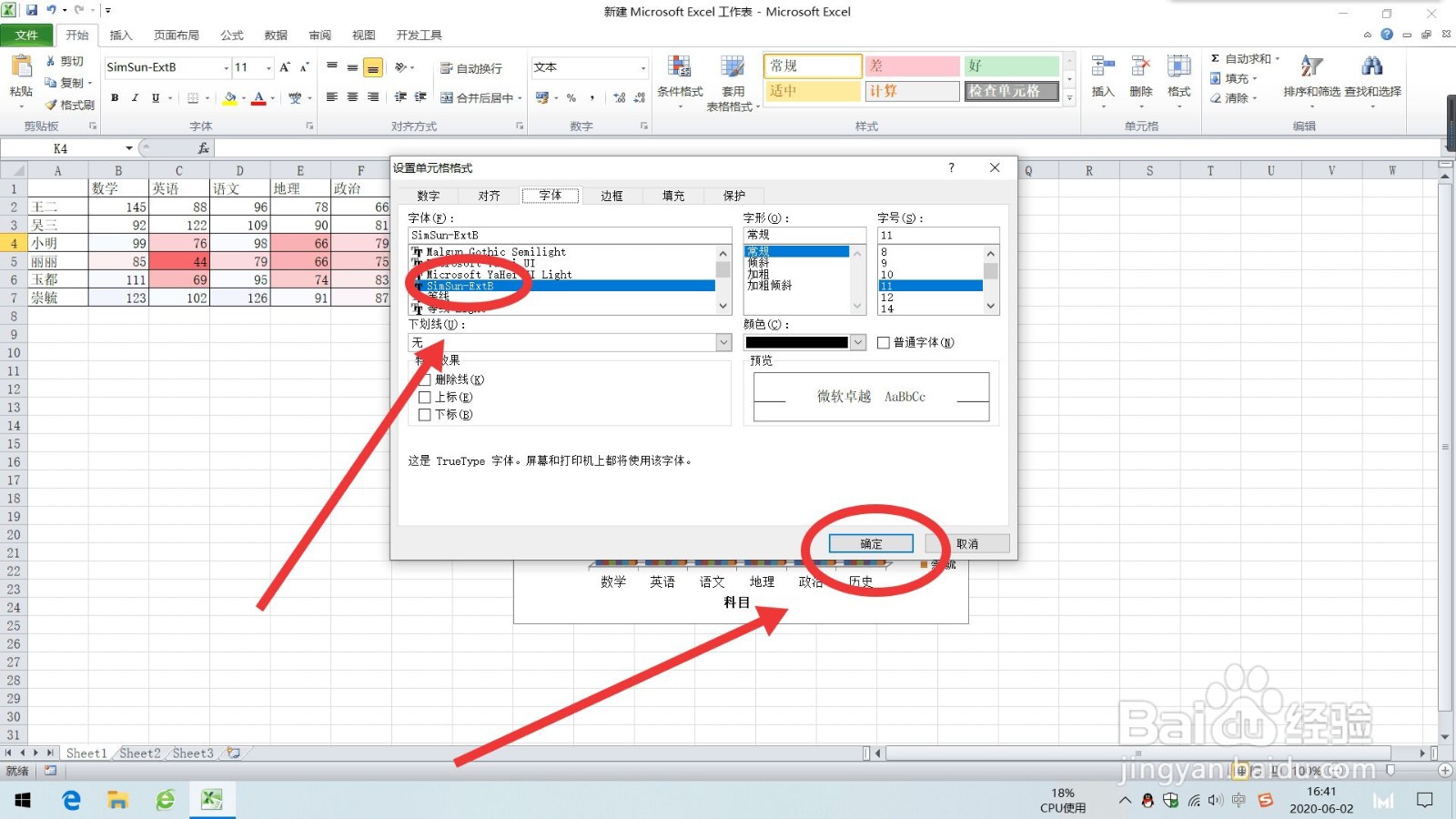Switch to Sheet2 worksheet tab
Image resolution: width=1456 pixels, height=819 pixels.
(x=139, y=753)
